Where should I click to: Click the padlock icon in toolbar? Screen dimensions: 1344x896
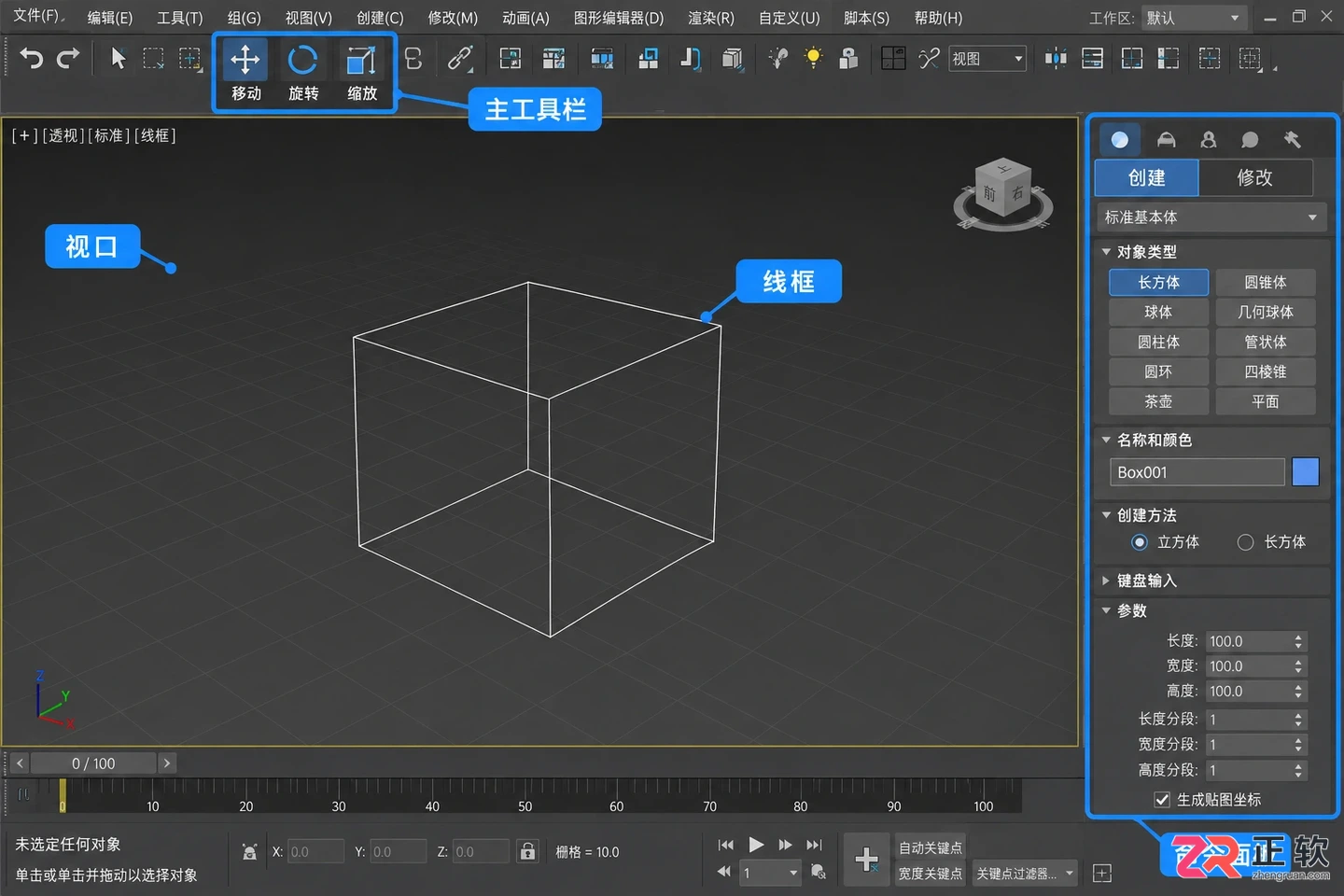[848, 58]
